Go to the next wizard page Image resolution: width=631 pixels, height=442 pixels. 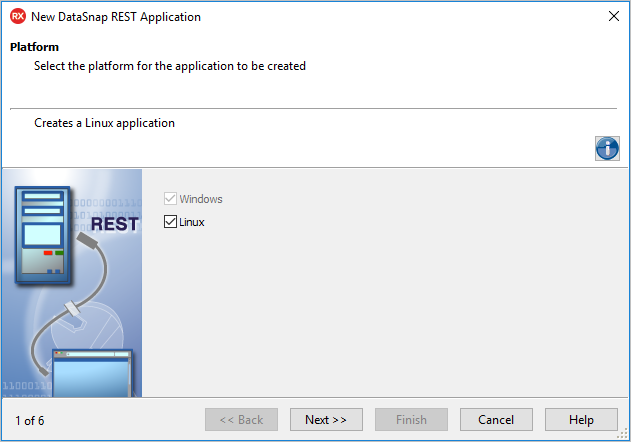click(x=326, y=419)
